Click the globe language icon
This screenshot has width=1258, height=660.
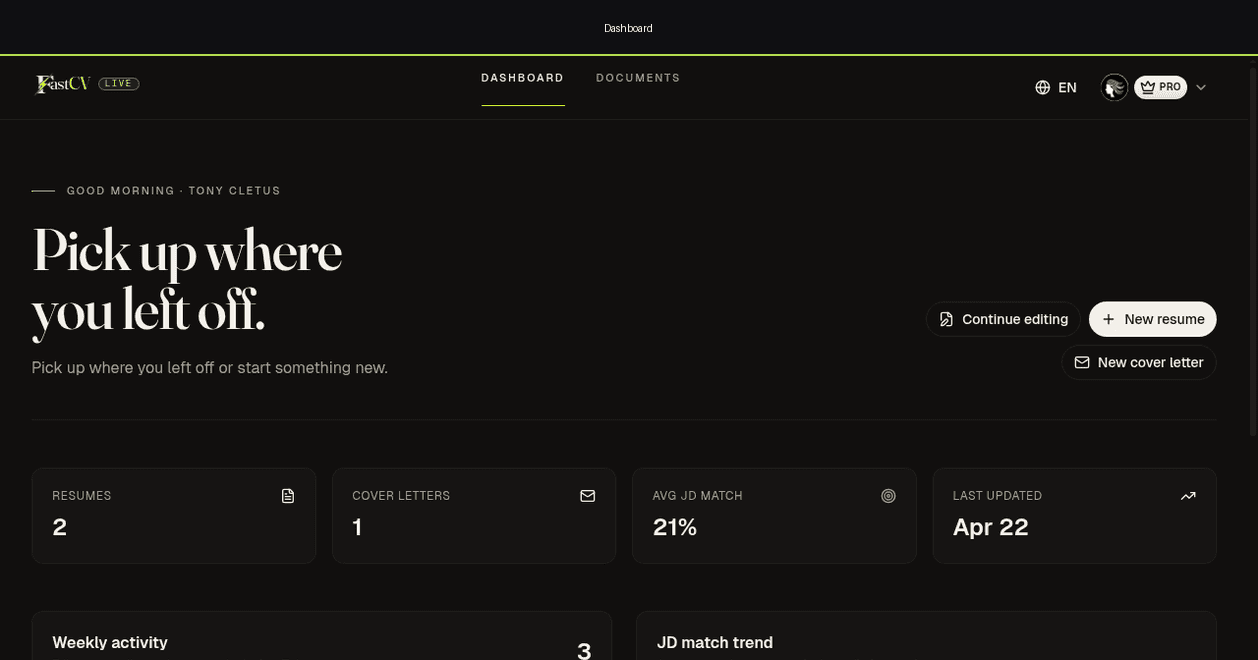1043,88
